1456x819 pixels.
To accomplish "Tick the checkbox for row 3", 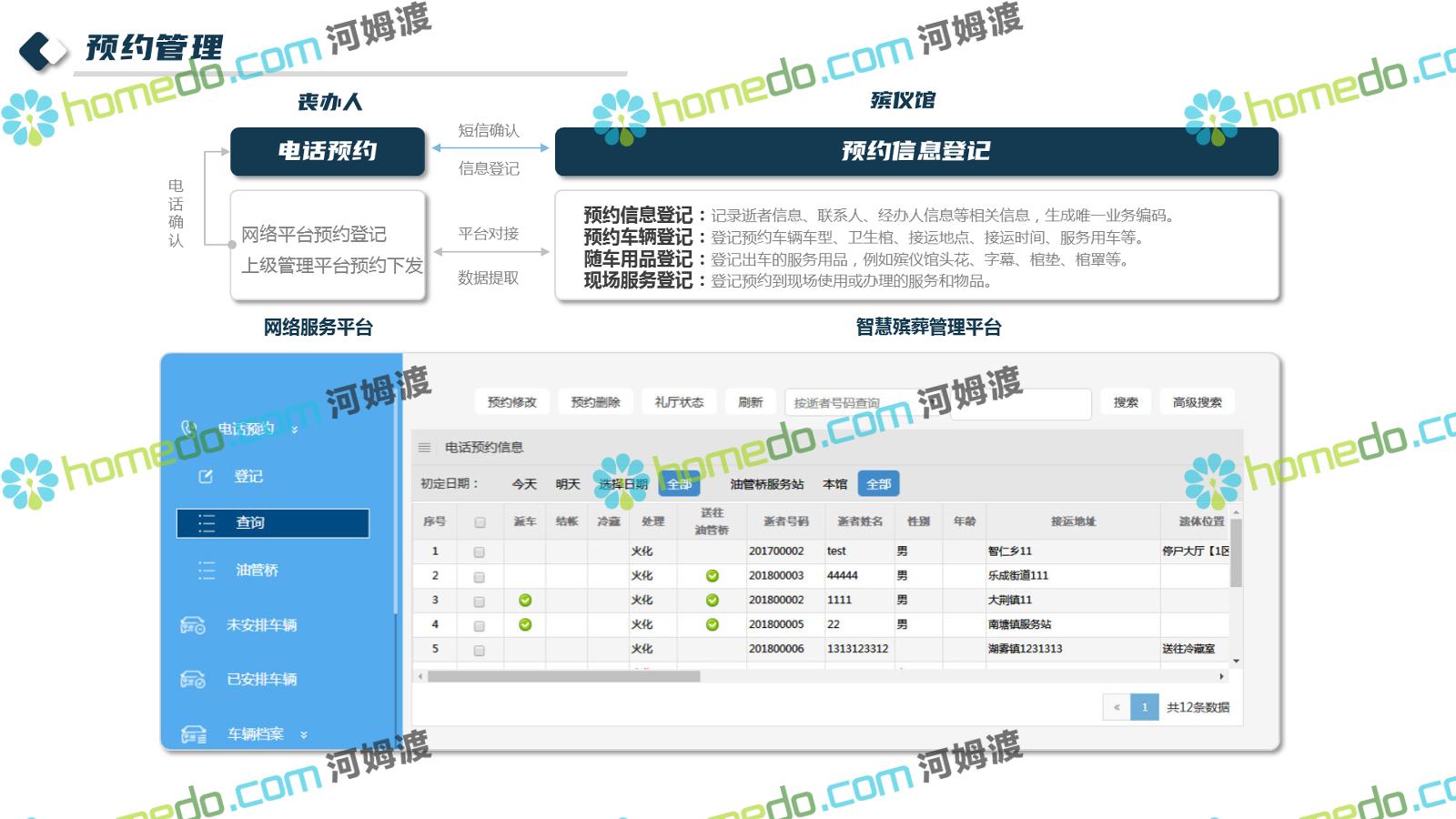I will (x=480, y=602).
